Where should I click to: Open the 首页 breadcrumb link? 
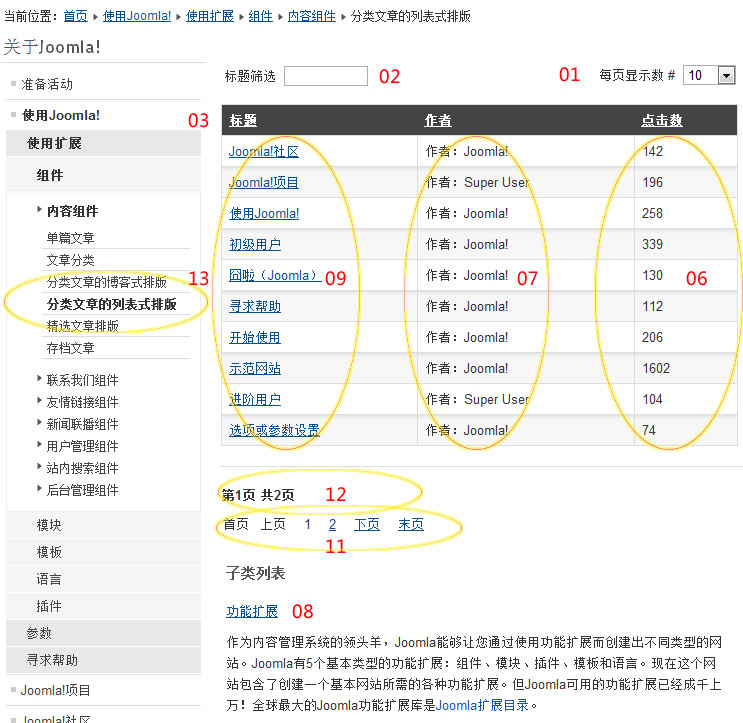75,16
